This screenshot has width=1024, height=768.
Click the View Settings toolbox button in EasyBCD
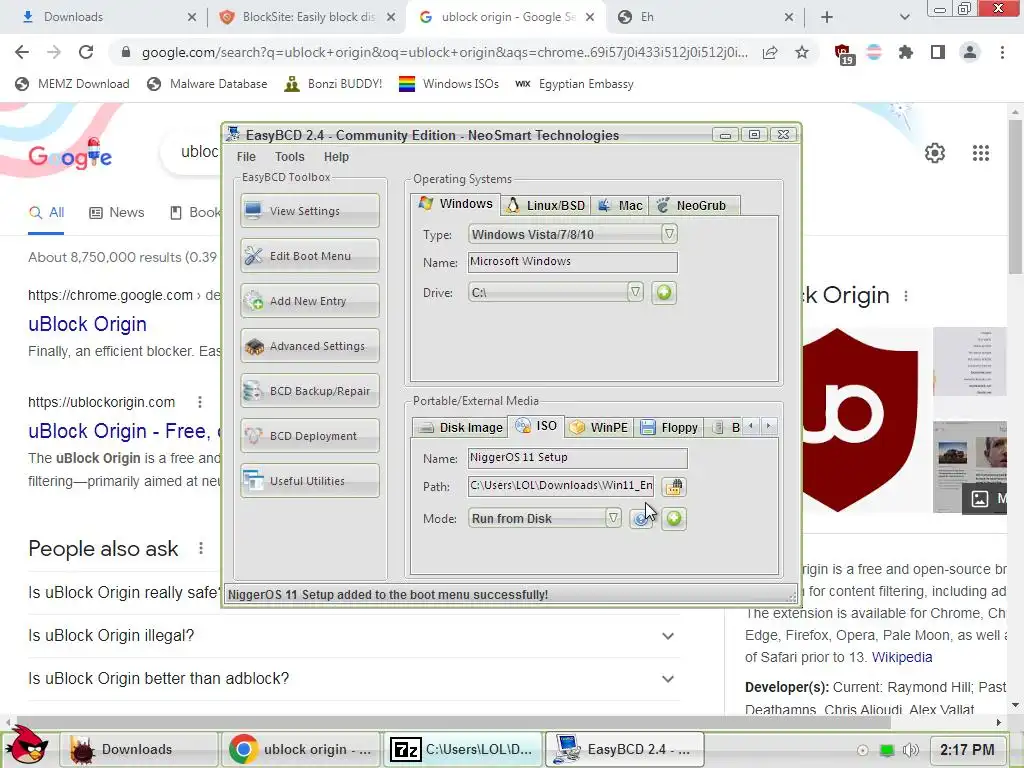(310, 210)
